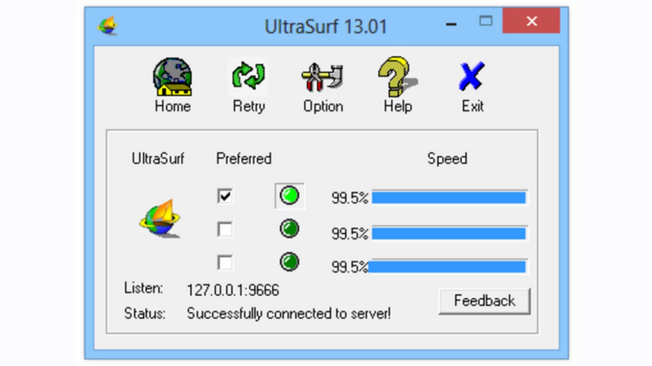Click the second server speed bar
This screenshot has width=652, height=366.
tap(449, 233)
